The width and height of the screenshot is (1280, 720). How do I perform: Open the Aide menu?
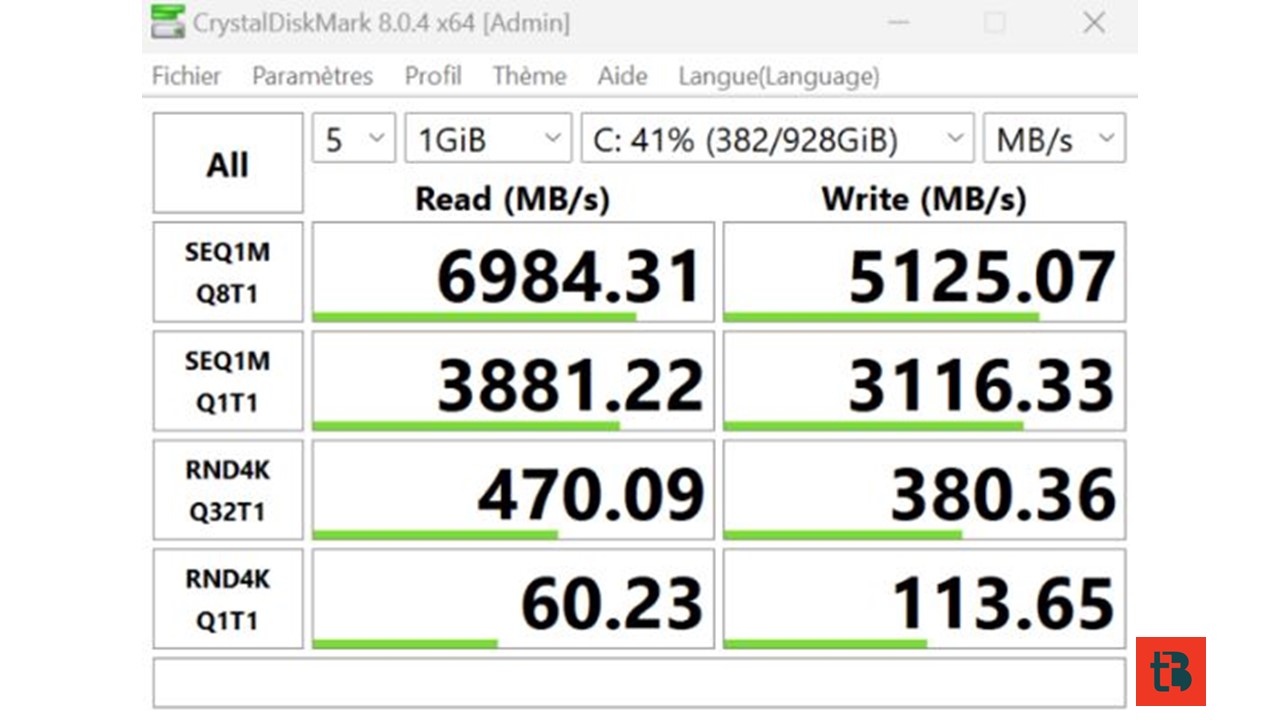pos(622,76)
